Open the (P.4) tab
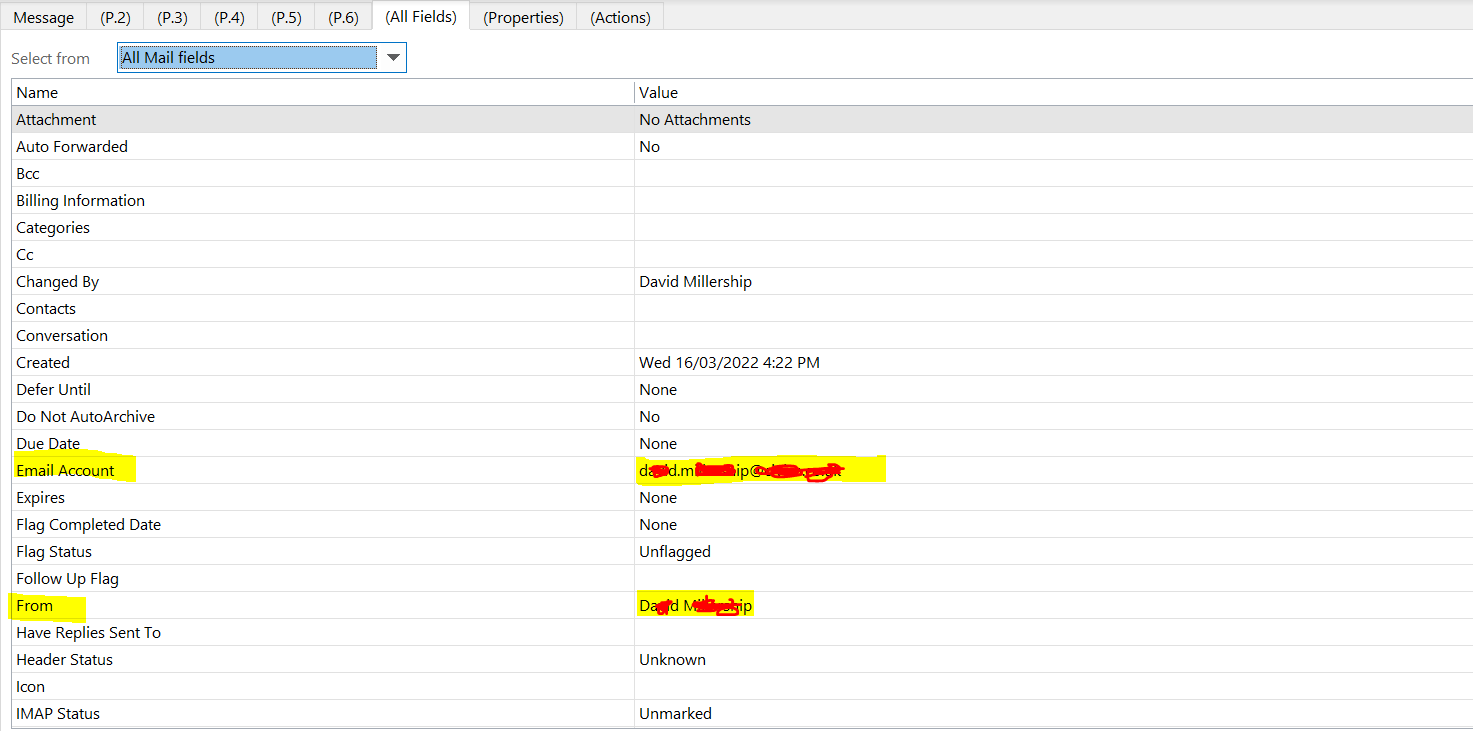Screen dimensions: 1473x731 pos(230,17)
